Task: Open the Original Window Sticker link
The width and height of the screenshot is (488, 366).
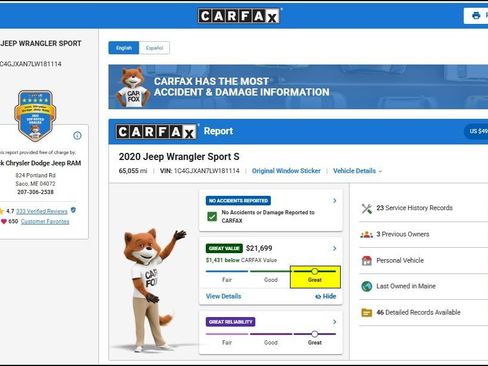Action: click(x=286, y=171)
